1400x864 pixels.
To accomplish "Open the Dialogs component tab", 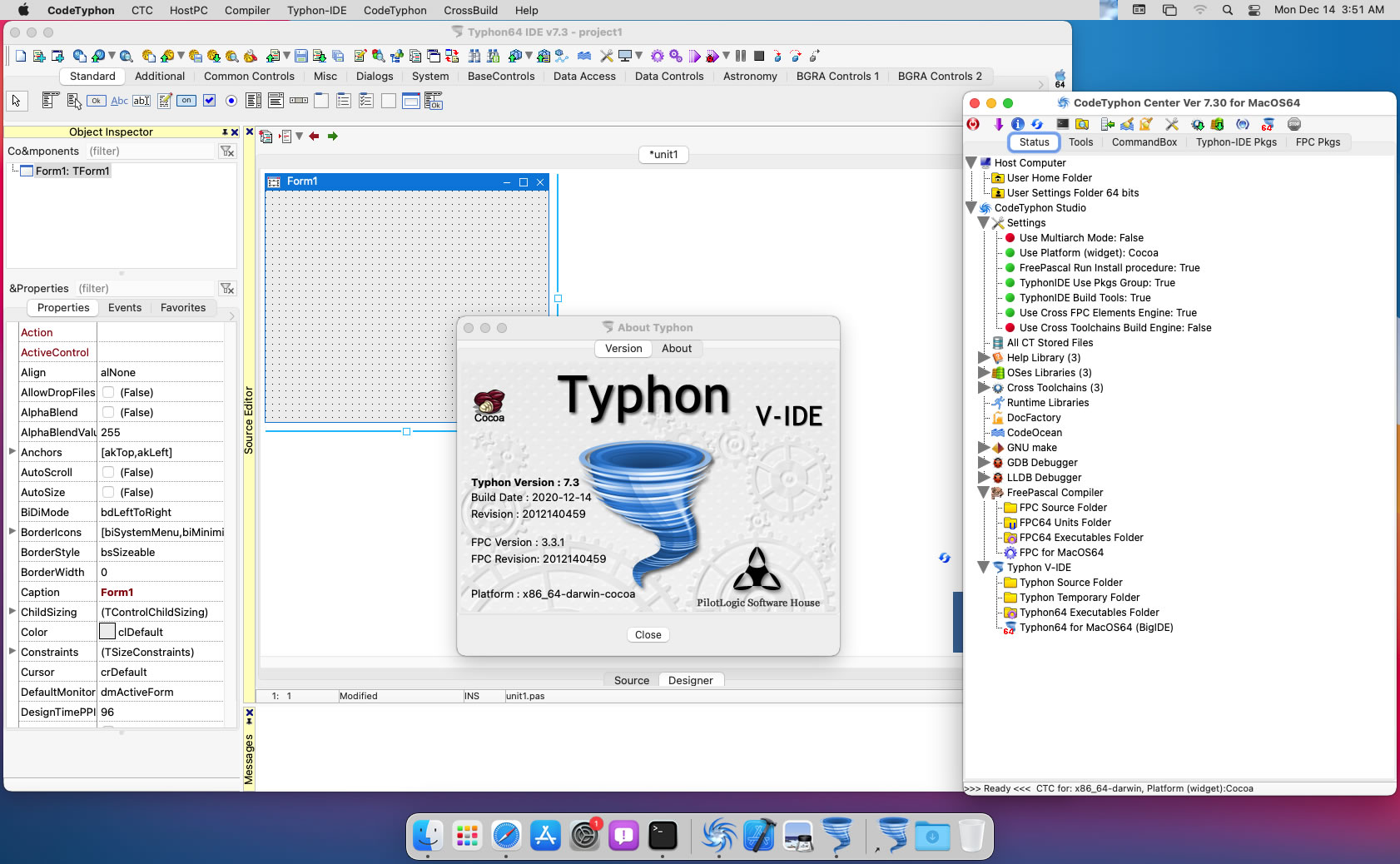I will pos(375,76).
